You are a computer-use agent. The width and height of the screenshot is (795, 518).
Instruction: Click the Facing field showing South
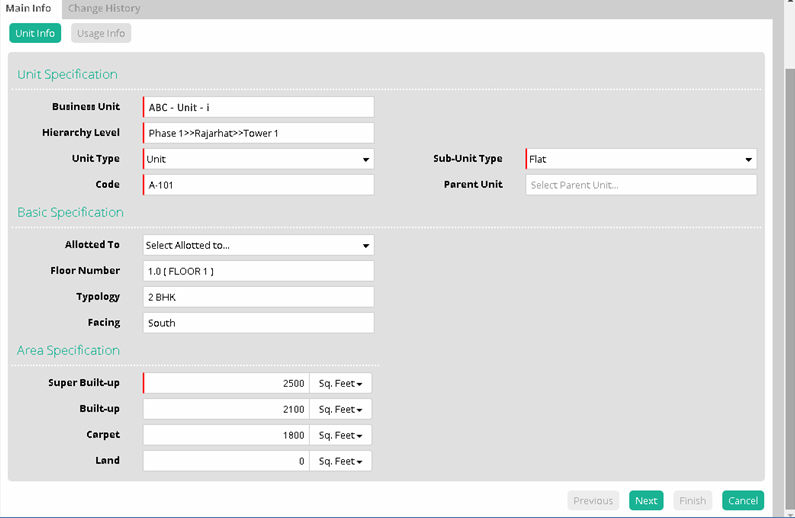[x=258, y=323]
